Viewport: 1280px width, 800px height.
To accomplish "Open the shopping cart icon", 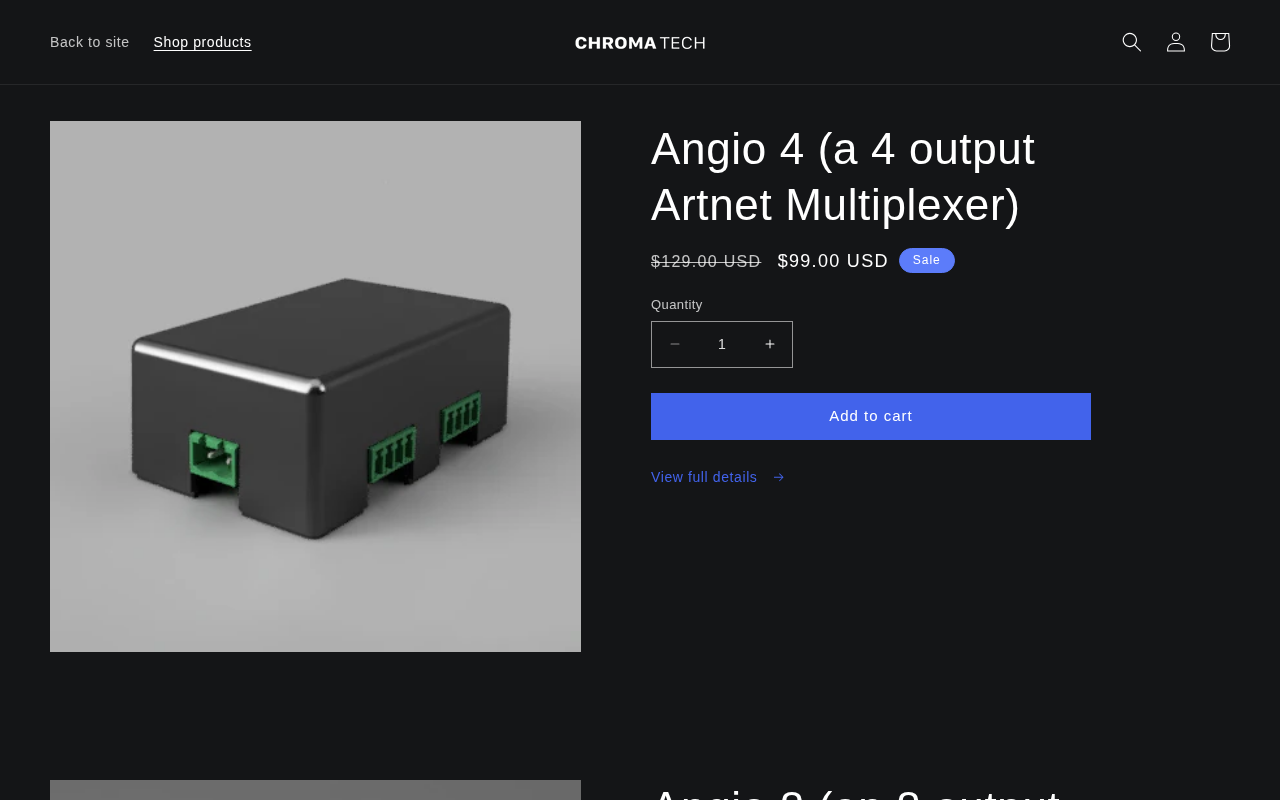I will pyautogui.click(x=1220, y=42).
